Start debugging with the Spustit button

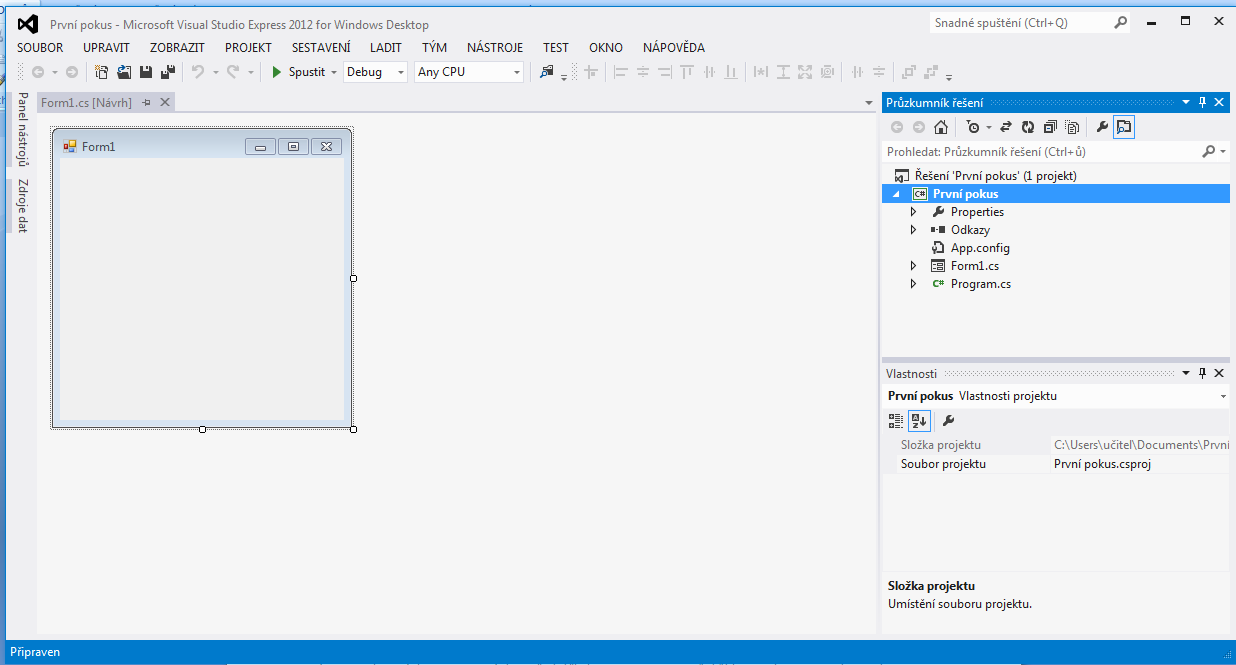pyautogui.click(x=298, y=72)
